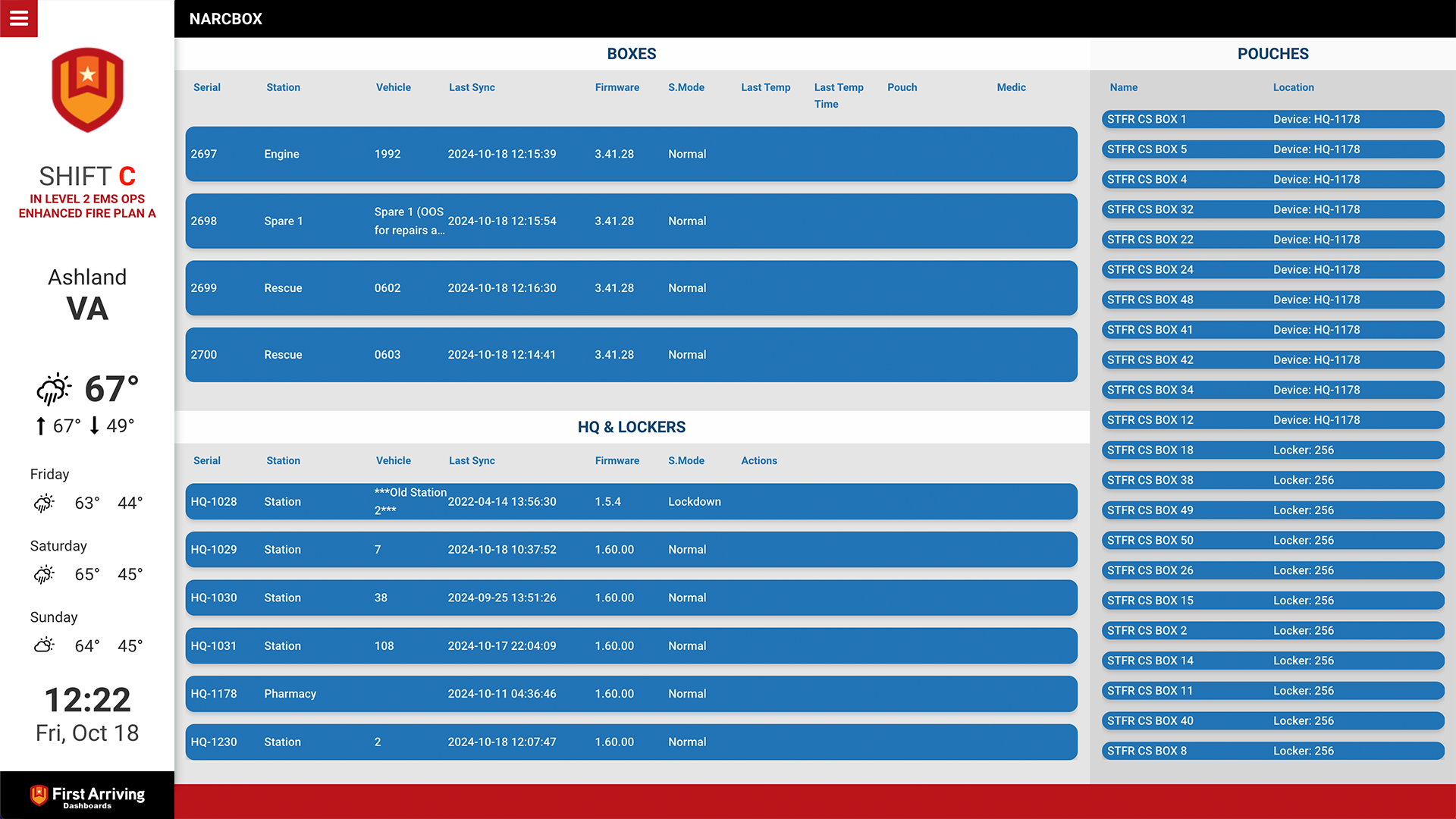
Task: Select pouch STFR CS BOX 32
Action: (1272, 209)
